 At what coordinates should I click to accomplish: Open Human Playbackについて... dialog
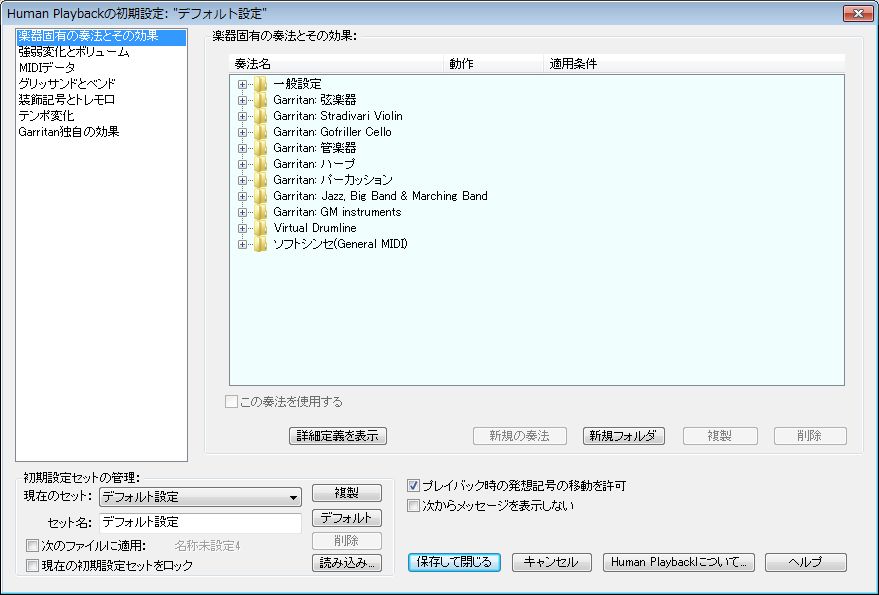(x=679, y=562)
